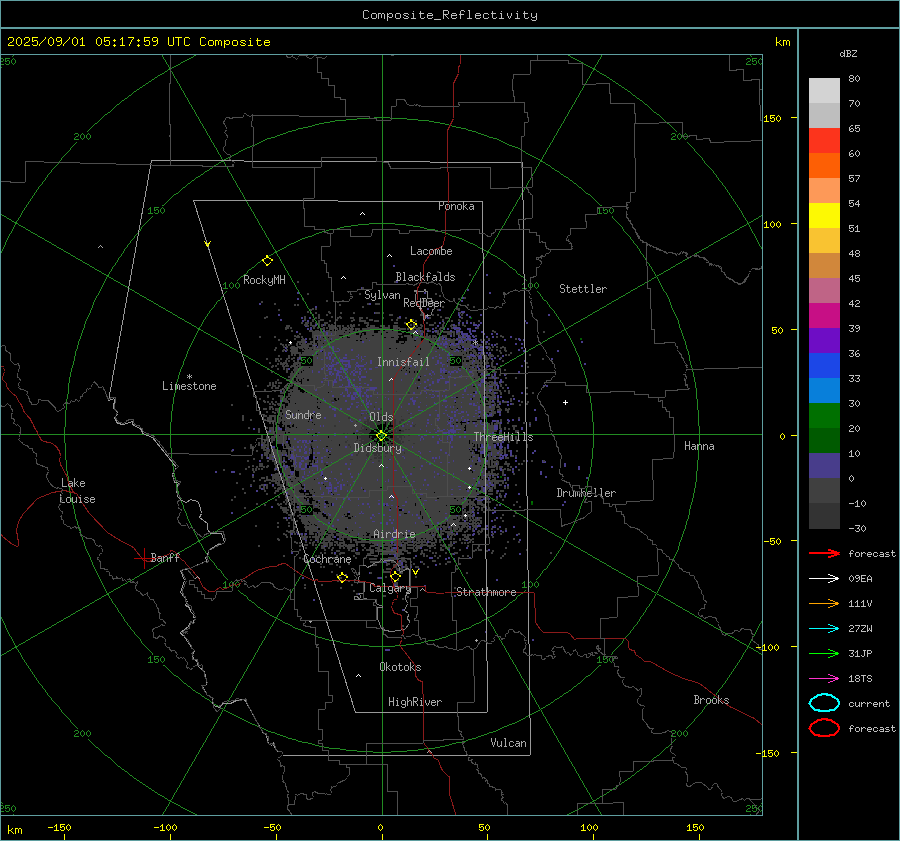Select the light blue 33 dBZ swatch
The height and width of the screenshot is (841, 900).
(824, 390)
